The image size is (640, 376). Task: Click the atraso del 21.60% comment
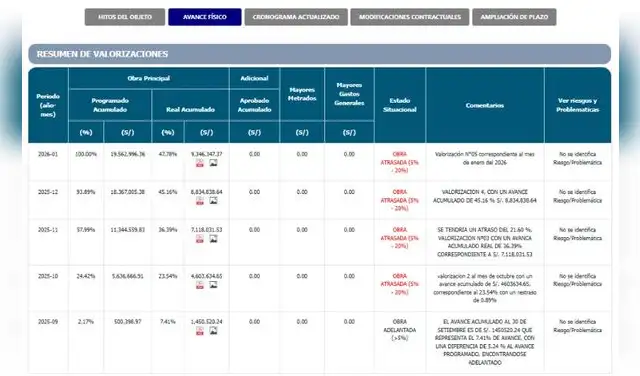(x=484, y=242)
